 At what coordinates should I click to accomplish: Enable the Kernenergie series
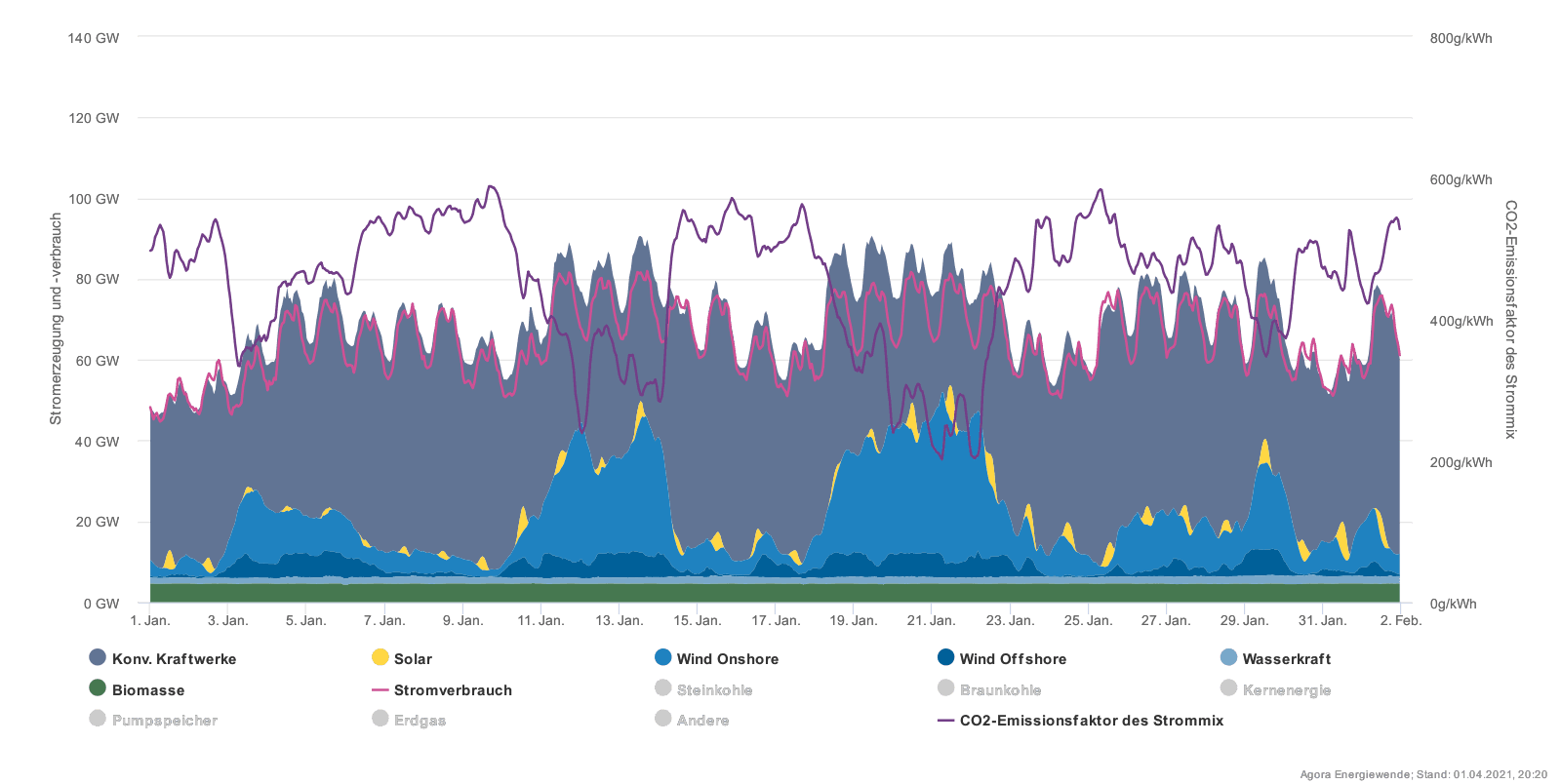click(x=1275, y=689)
